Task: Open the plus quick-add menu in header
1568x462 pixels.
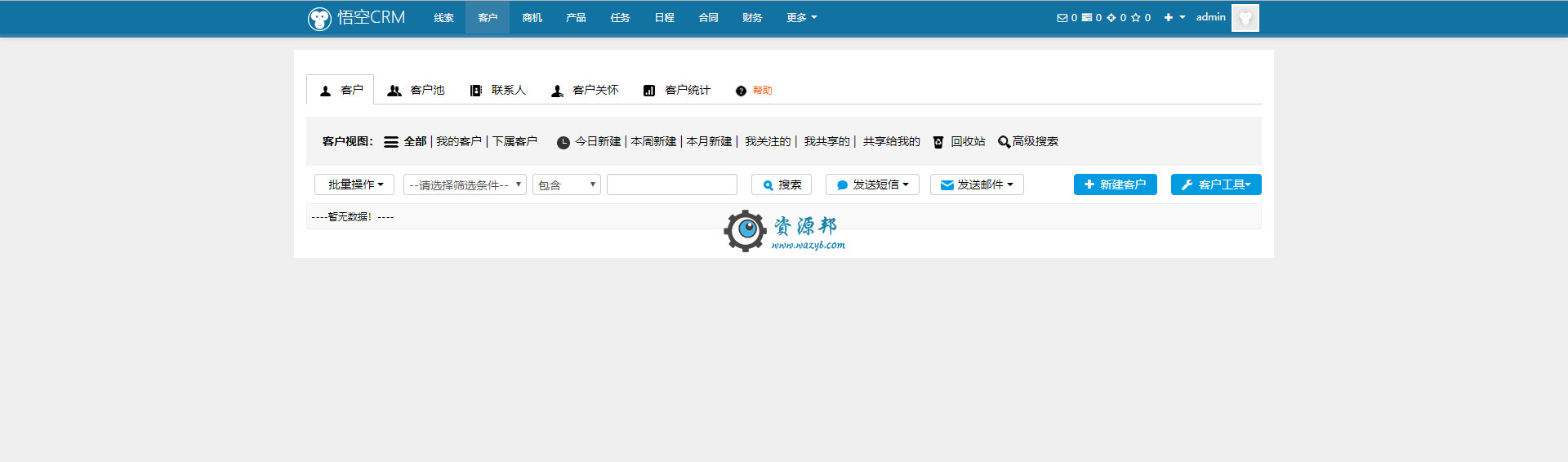Action: click(1174, 18)
